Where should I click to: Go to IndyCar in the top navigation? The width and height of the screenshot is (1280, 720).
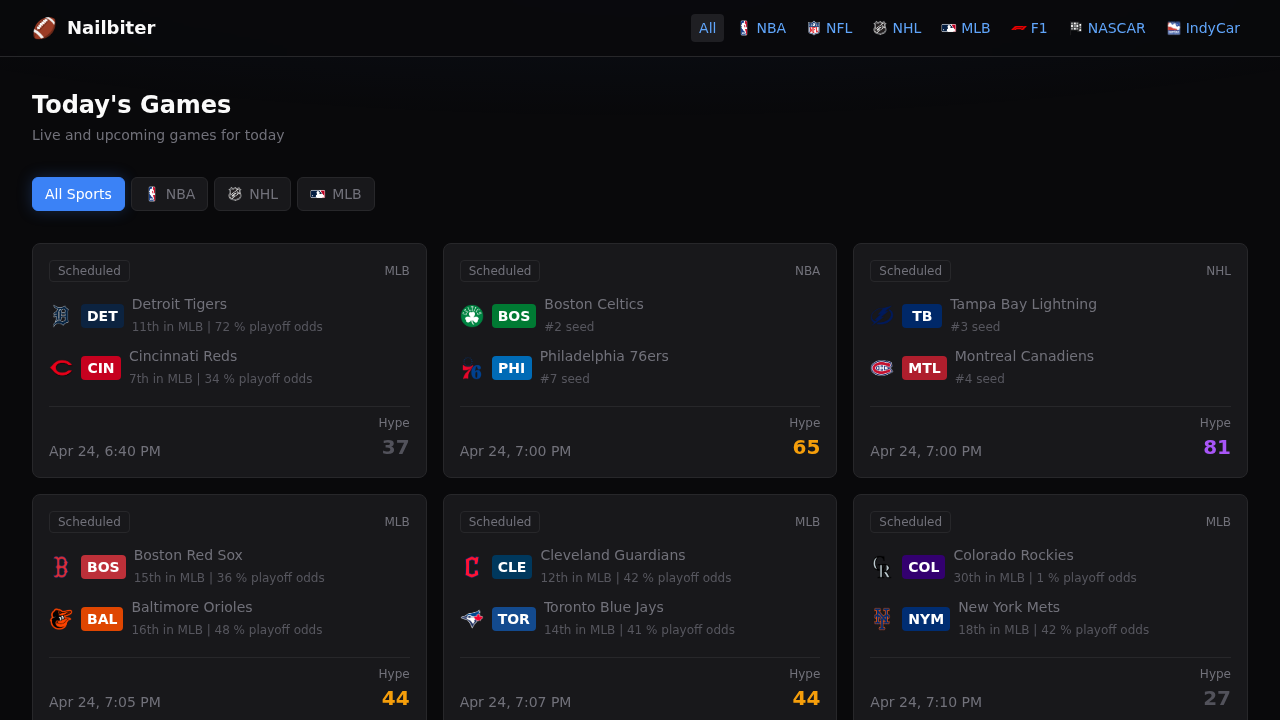[x=1204, y=28]
